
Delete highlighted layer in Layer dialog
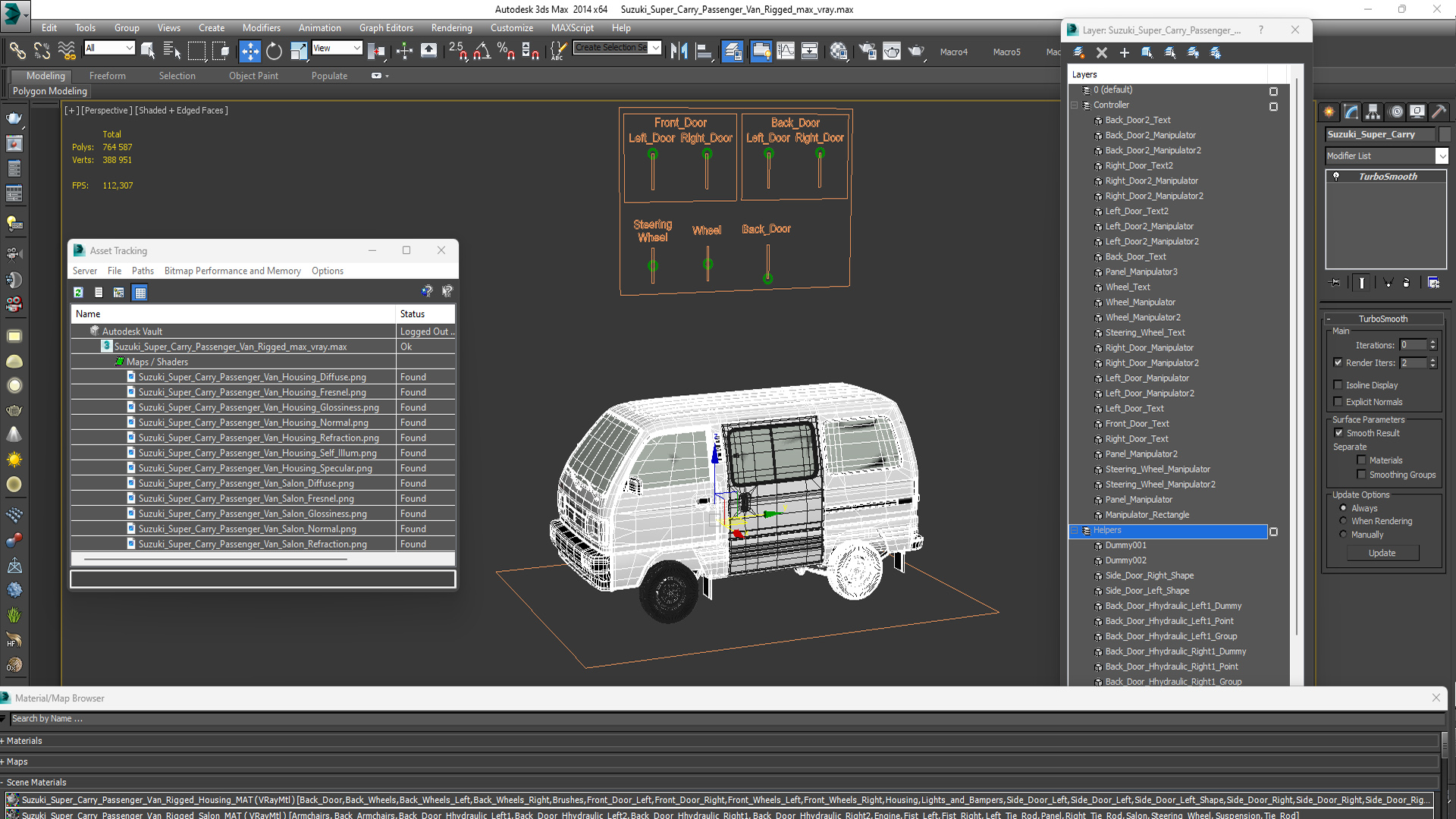click(1102, 52)
